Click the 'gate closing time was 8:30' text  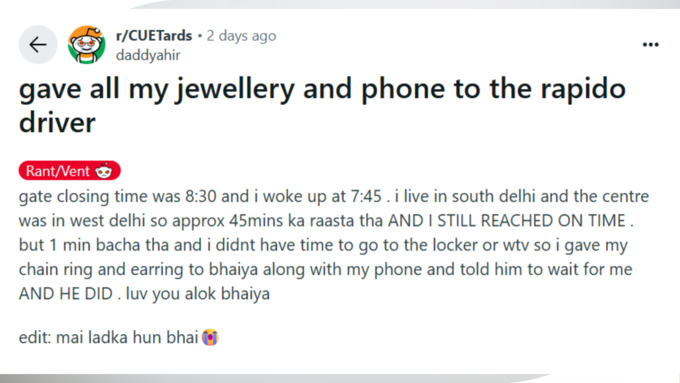tap(118, 196)
